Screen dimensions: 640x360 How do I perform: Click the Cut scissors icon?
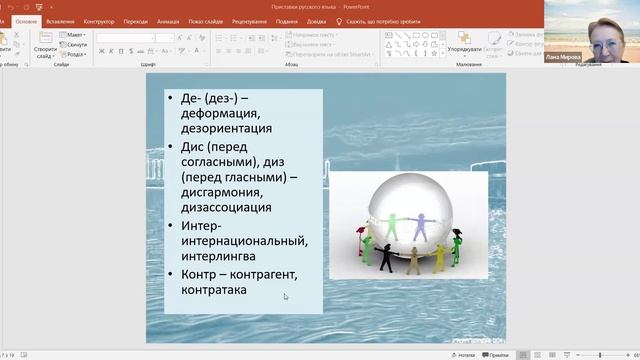(17, 36)
